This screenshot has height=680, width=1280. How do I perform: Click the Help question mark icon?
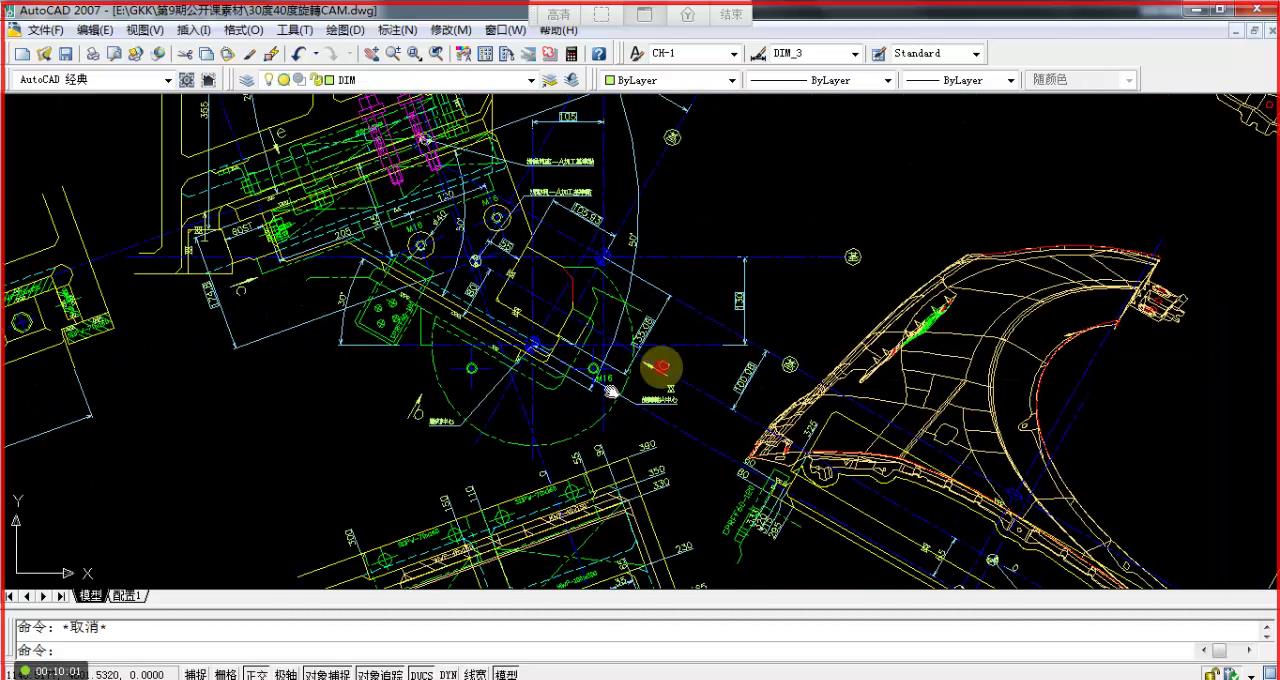pyautogui.click(x=599, y=54)
